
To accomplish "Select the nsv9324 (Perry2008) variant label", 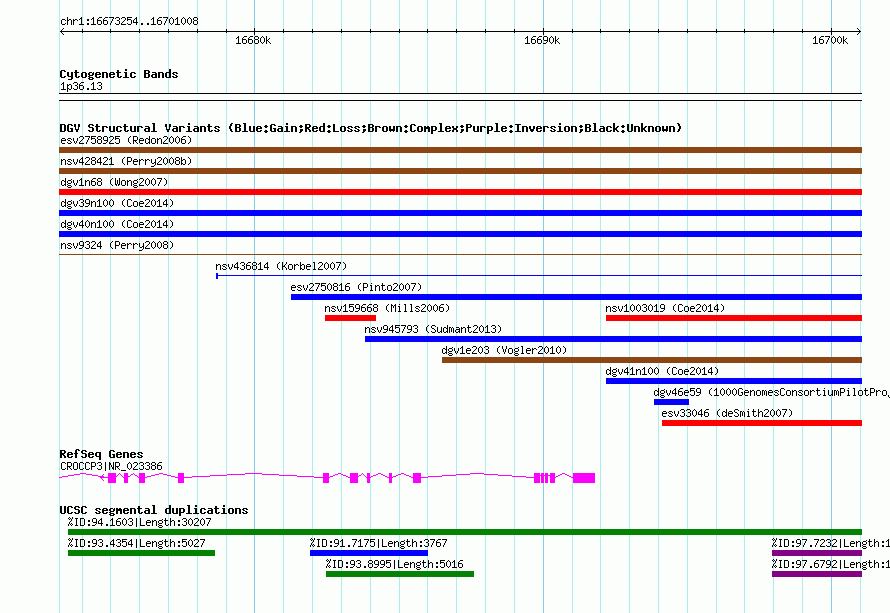I will pos(117,245).
